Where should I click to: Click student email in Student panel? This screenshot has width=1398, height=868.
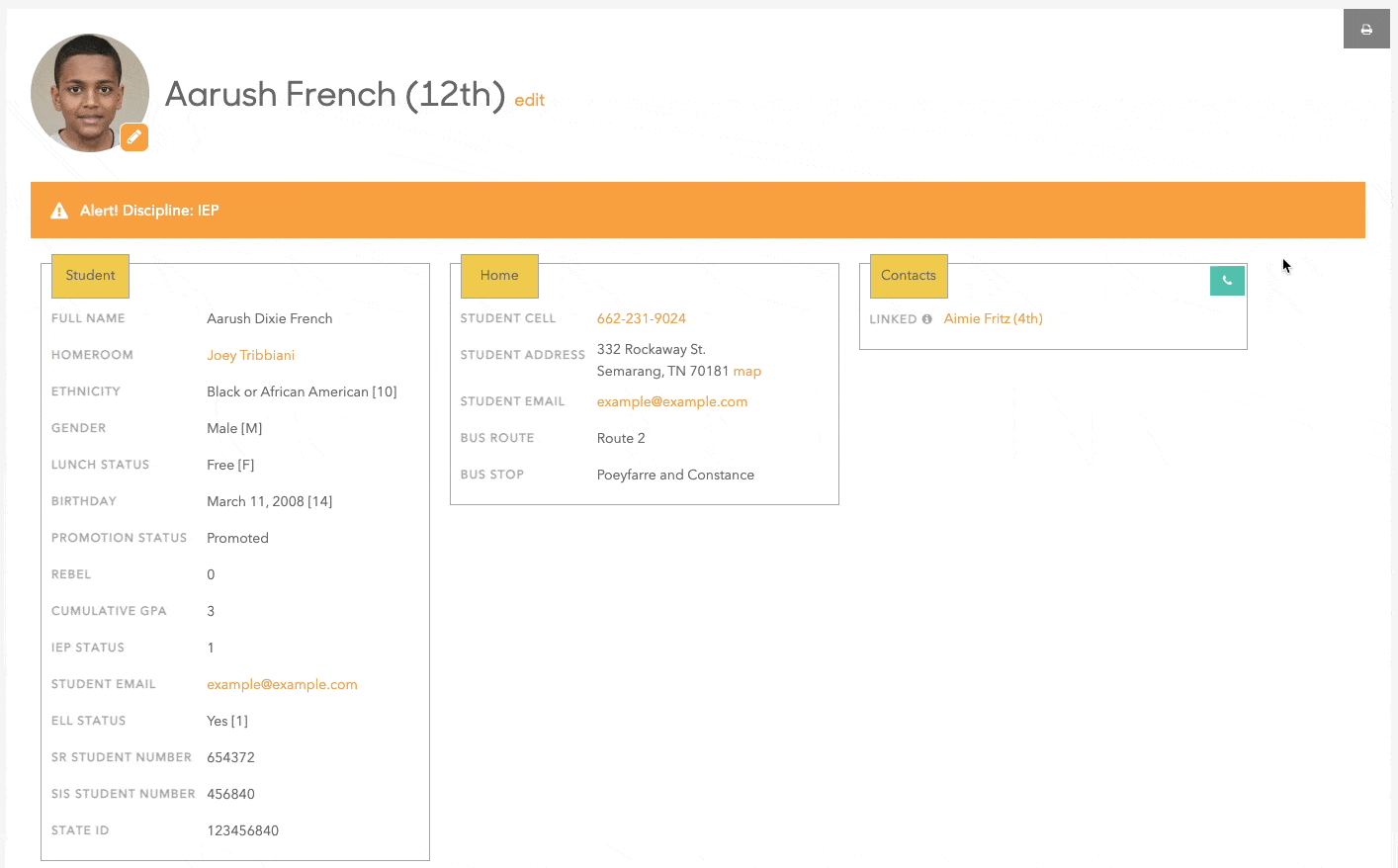(282, 684)
